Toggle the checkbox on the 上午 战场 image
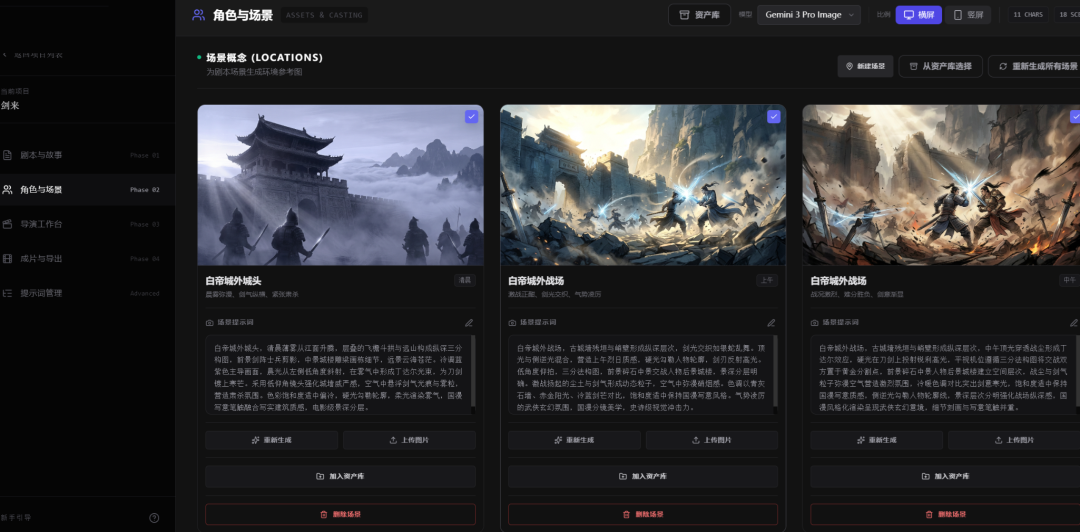Viewport: 1080px width, 532px height. (773, 116)
